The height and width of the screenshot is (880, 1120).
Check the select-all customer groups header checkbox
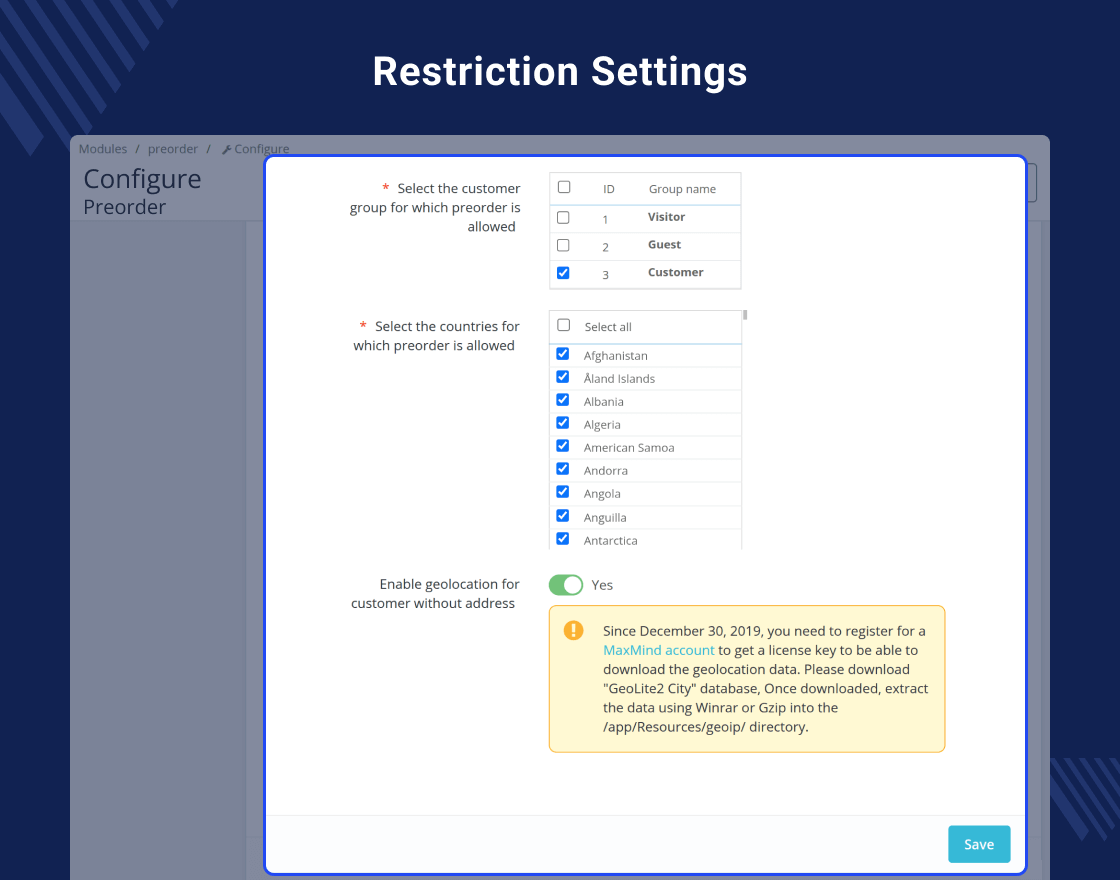coord(564,187)
